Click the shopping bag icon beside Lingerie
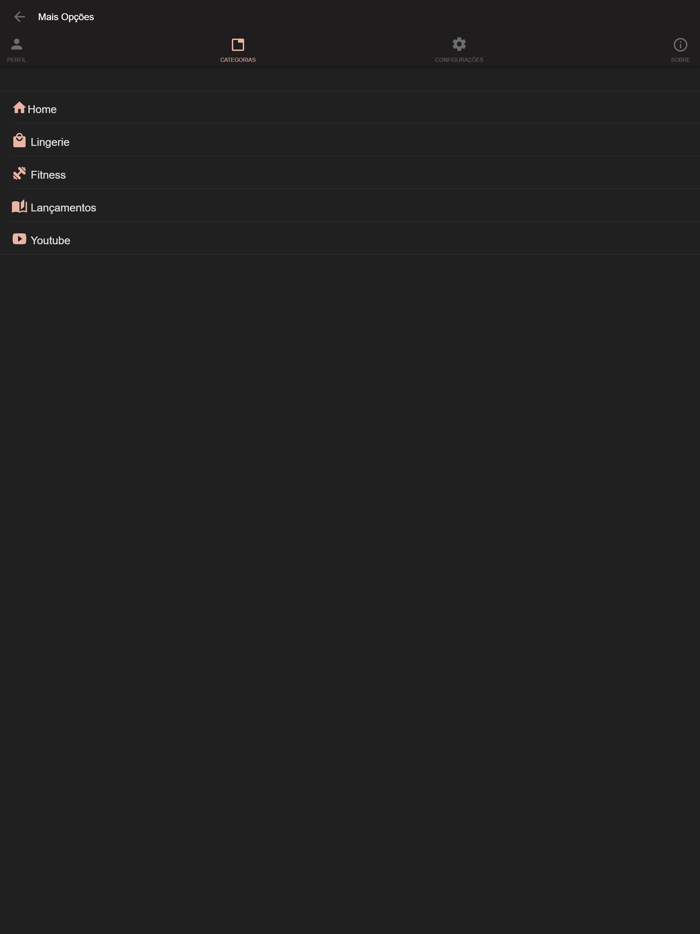Screen dimensions: 700x934 (x=19, y=141)
